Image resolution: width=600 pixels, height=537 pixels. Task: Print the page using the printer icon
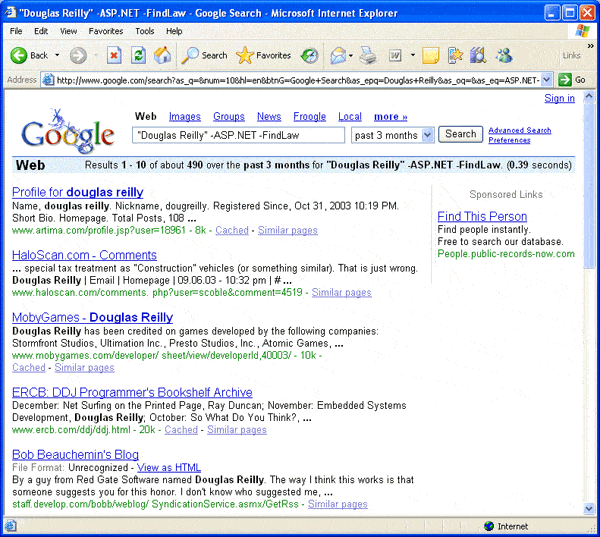click(x=368, y=56)
